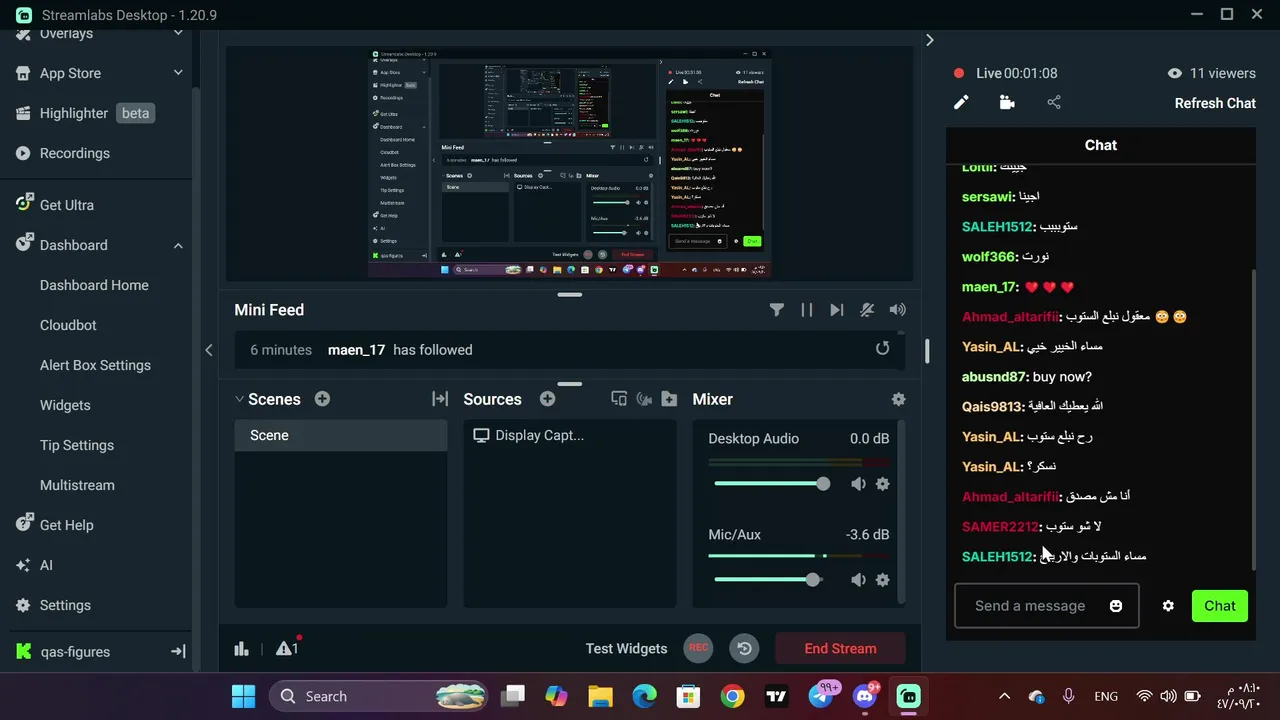
Task: Open Chrome from the taskbar
Action: click(732, 696)
